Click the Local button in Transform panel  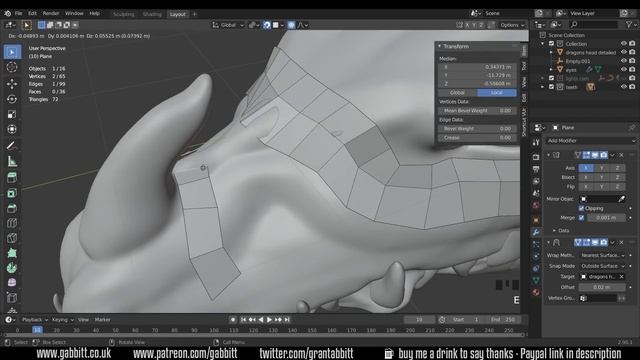tap(497, 93)
